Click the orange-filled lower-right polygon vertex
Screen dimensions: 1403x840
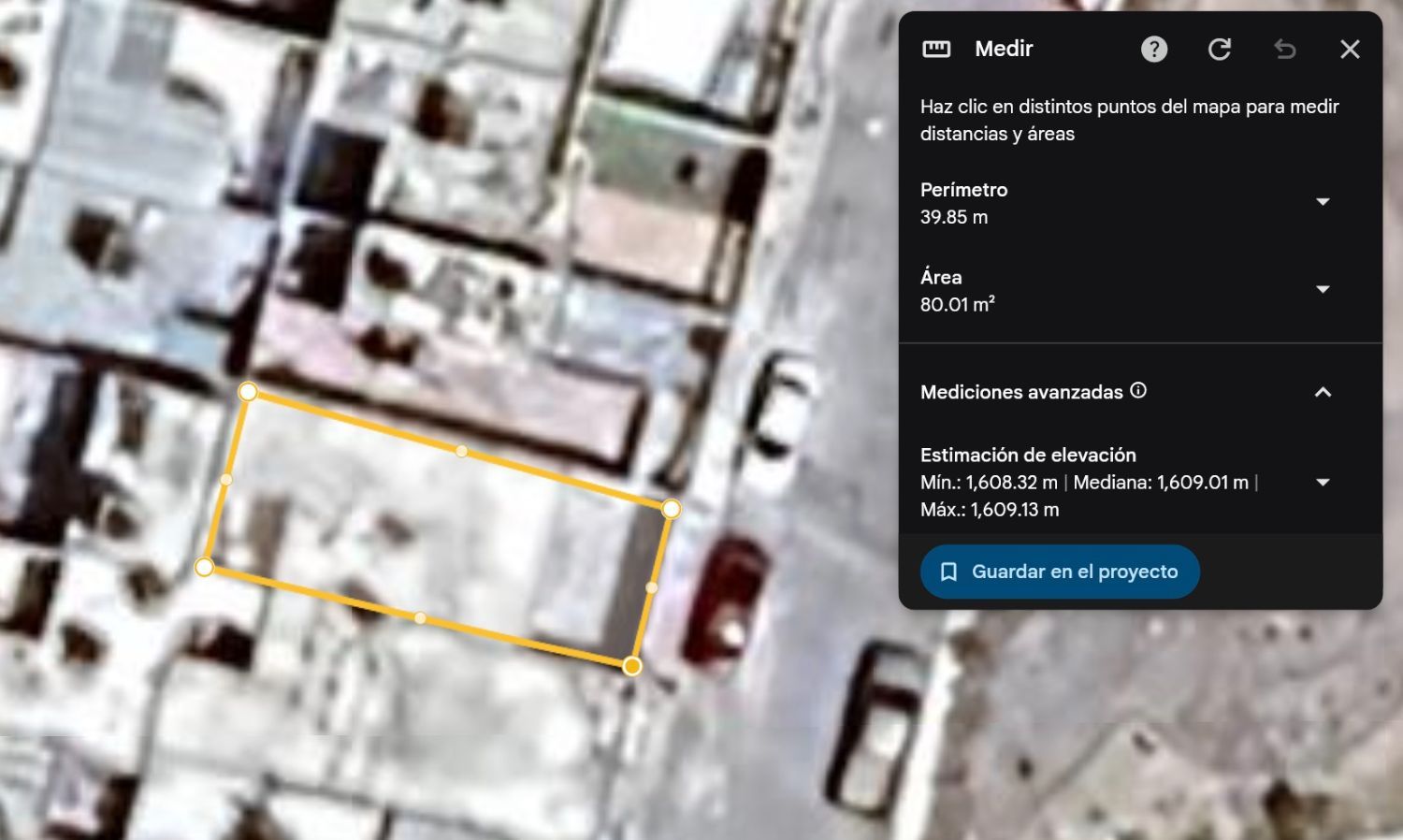click(x=632, y=666)
